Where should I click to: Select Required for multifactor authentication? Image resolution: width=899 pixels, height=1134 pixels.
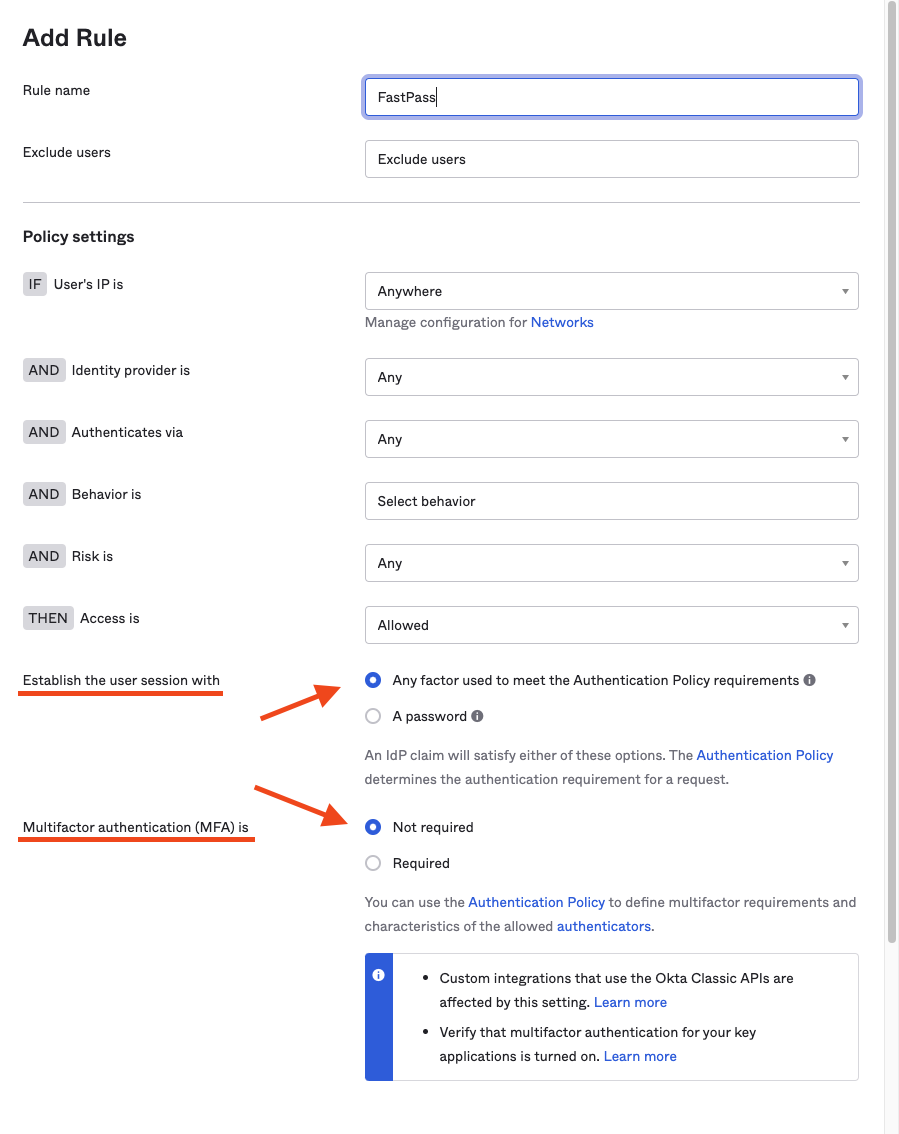click(373, 863)
